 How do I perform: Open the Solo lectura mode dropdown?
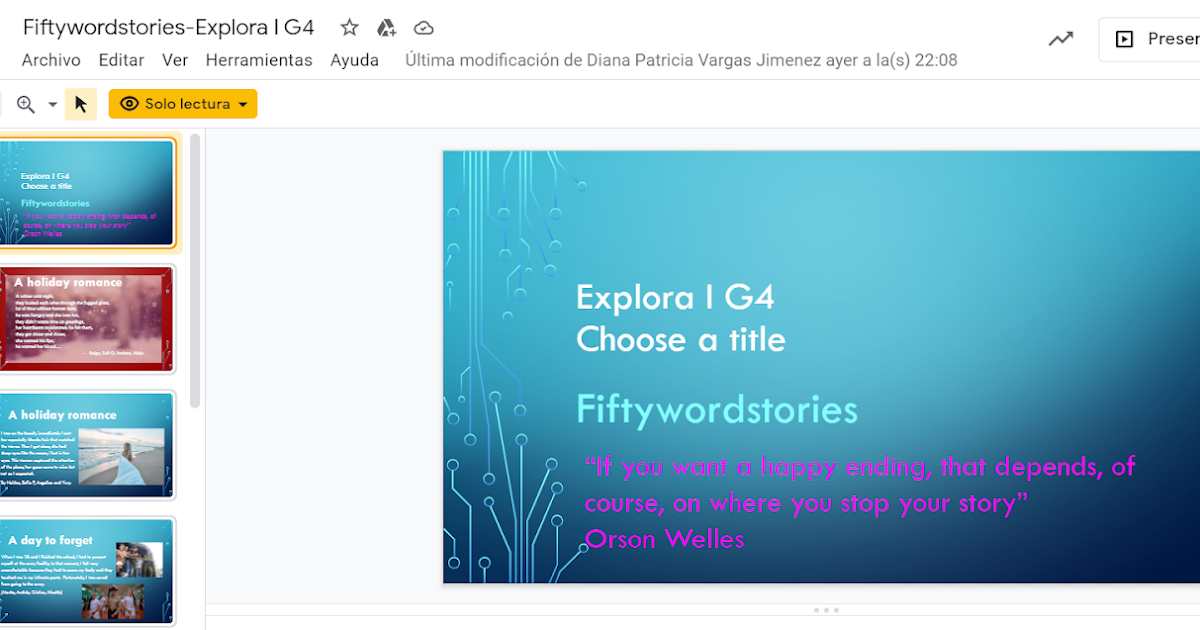pos(243,103)
